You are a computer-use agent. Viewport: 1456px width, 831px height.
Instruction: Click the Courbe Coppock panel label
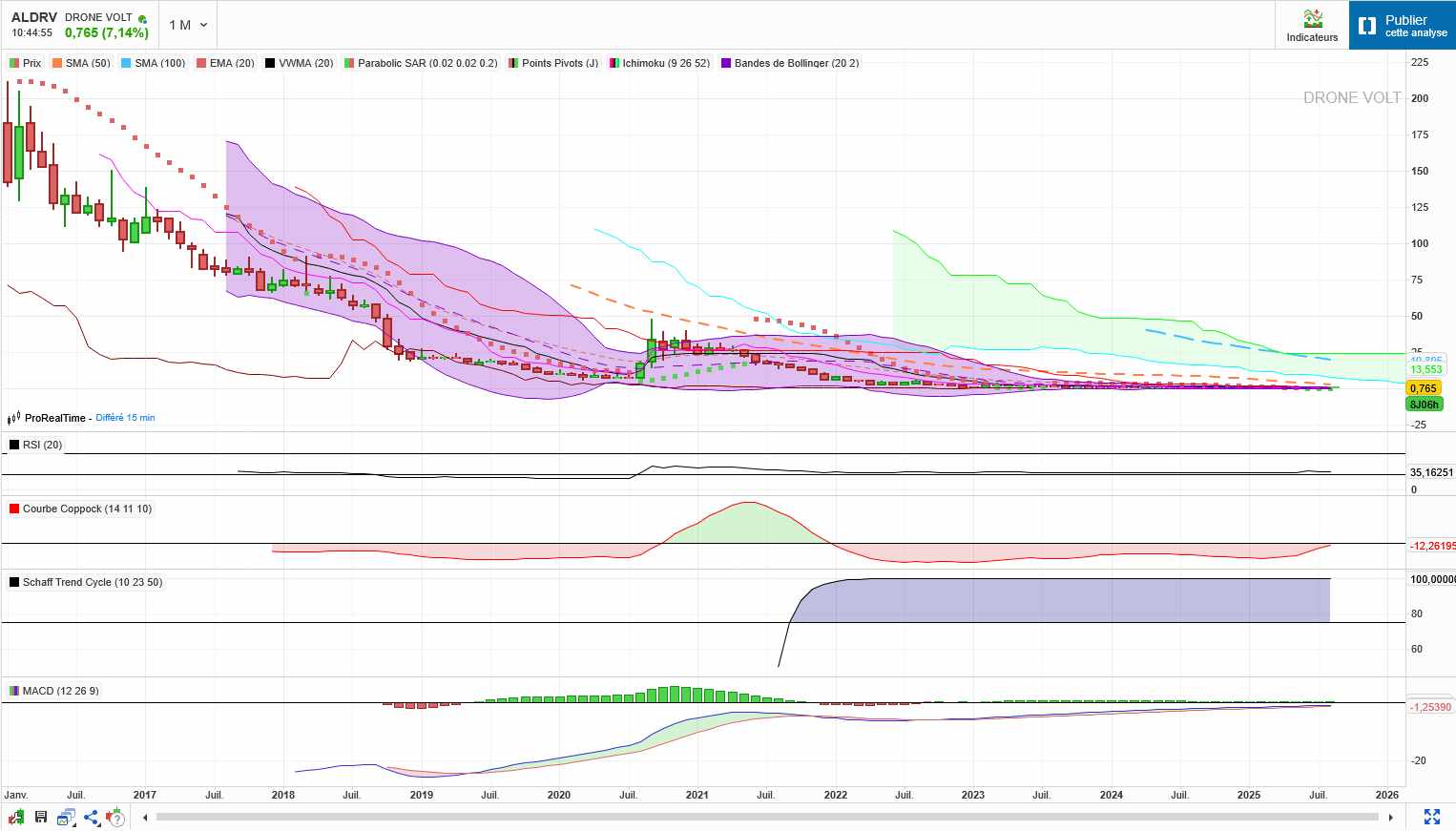(x=81, y=509)
